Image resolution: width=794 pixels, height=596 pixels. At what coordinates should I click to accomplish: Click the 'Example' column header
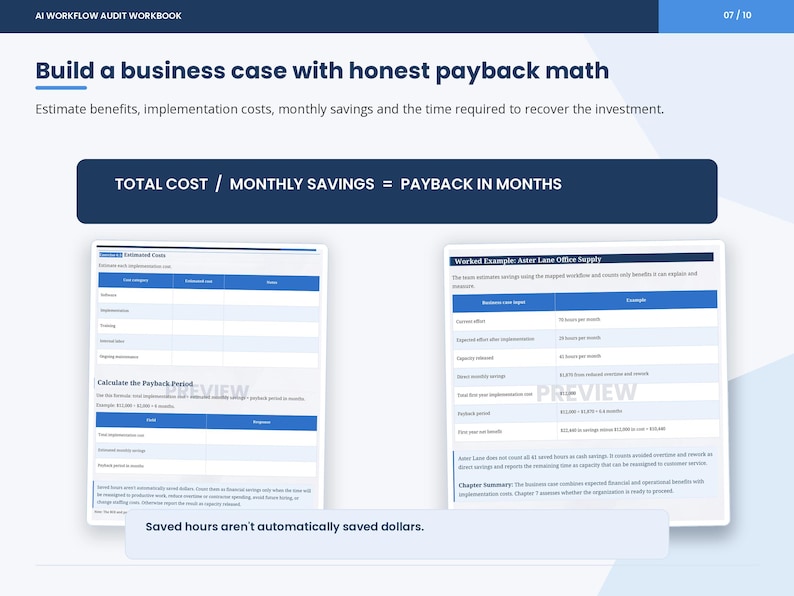tap(636, 300)
